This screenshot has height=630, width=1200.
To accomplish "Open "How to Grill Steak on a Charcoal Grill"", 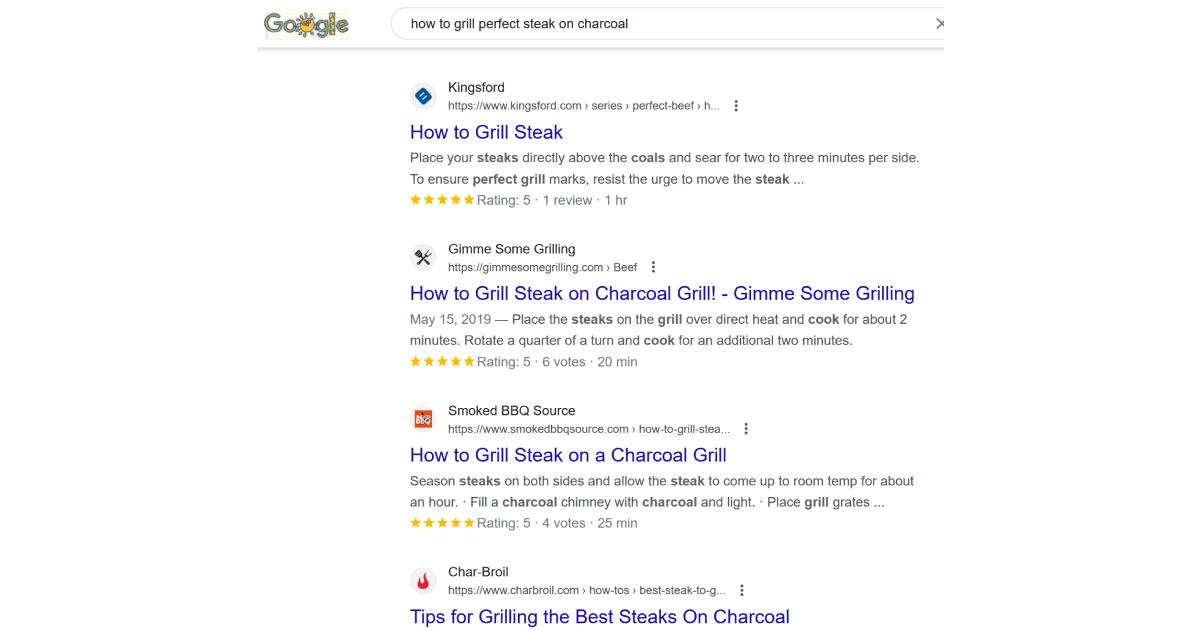I will pos(568,455).
